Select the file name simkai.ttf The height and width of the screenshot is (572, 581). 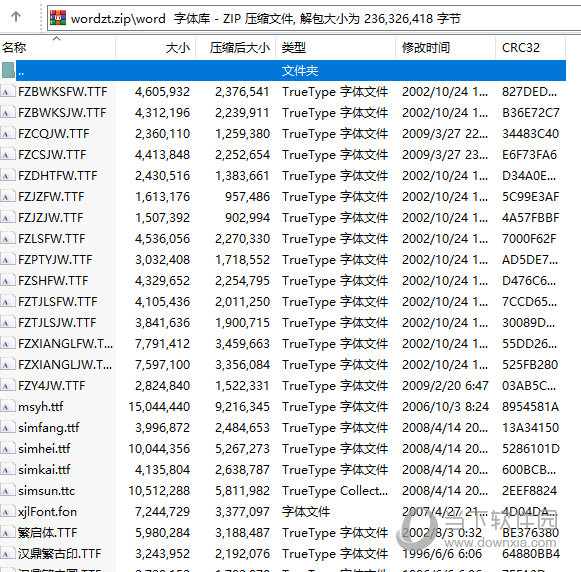tap(44, 470)
